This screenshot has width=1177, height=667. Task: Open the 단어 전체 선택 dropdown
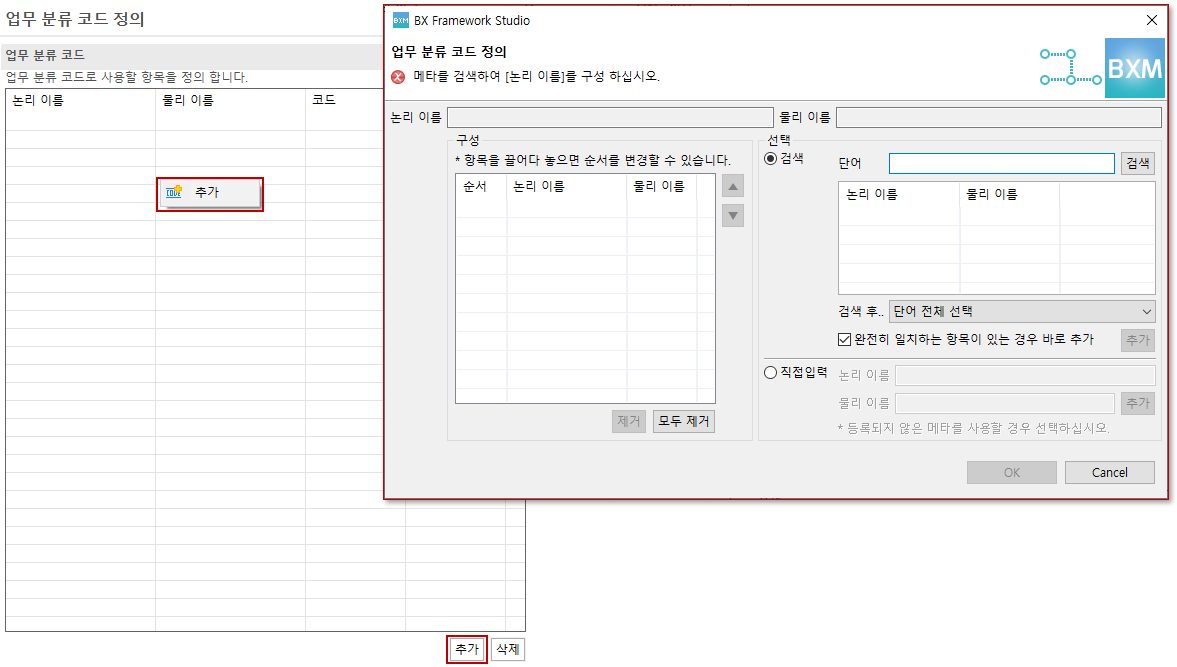click(1021, 312)
